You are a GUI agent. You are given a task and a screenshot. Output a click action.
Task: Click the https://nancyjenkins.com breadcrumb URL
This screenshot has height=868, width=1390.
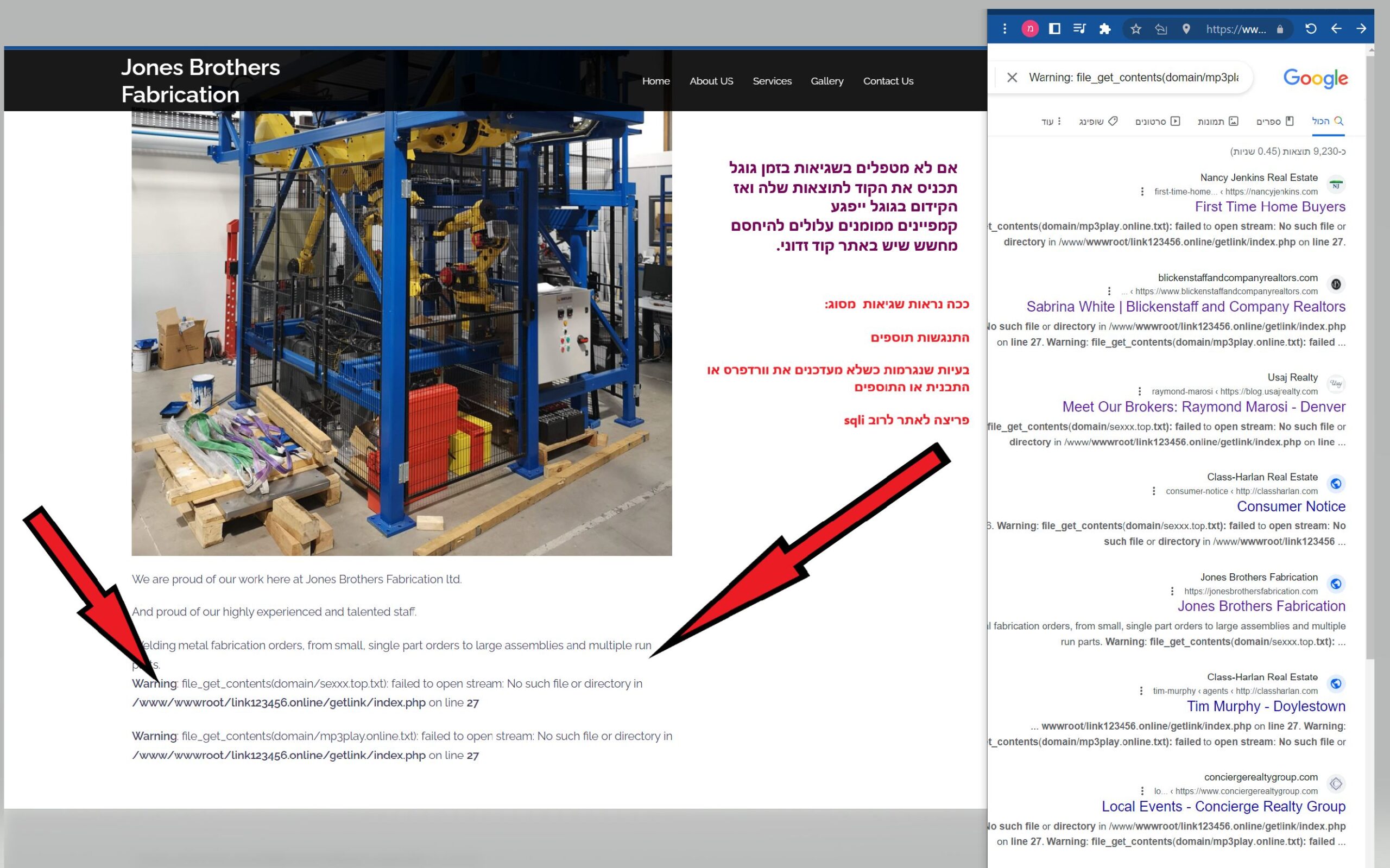pos(1272,192)
